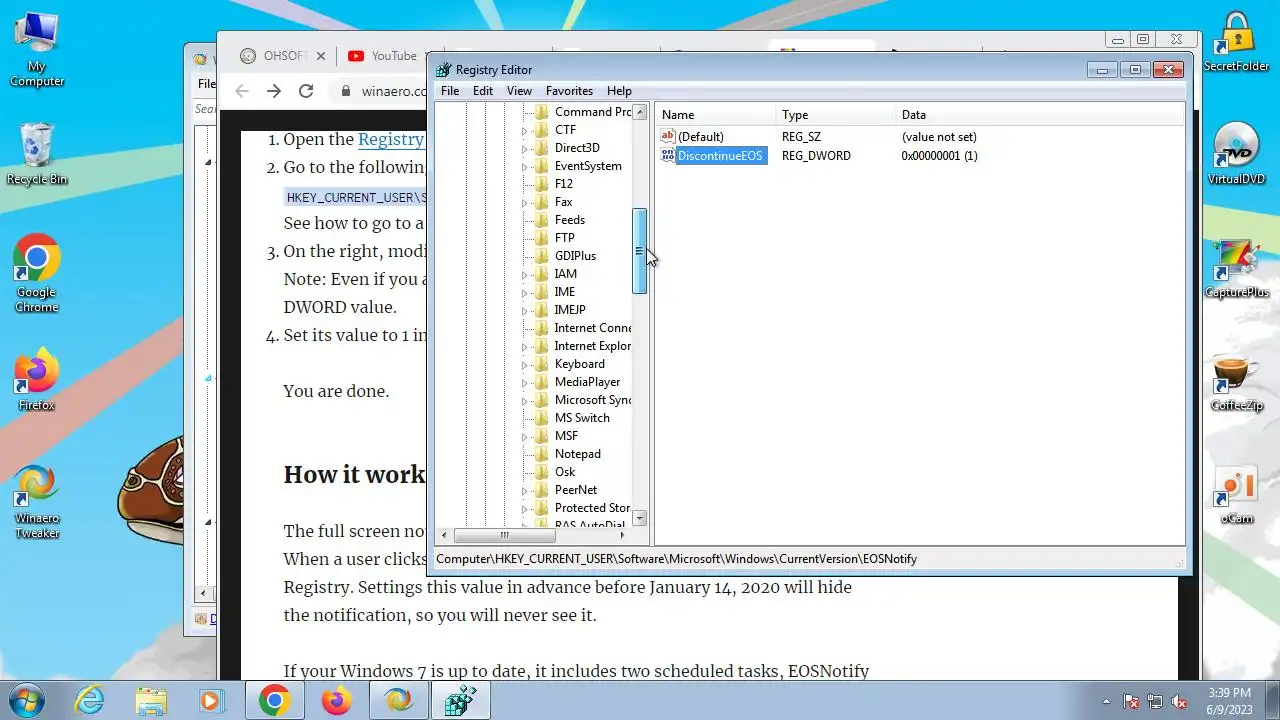Expand the IMEJP registry key
Image resolution: width=1280 pixels, height=720 pixels.
(524, 310)
